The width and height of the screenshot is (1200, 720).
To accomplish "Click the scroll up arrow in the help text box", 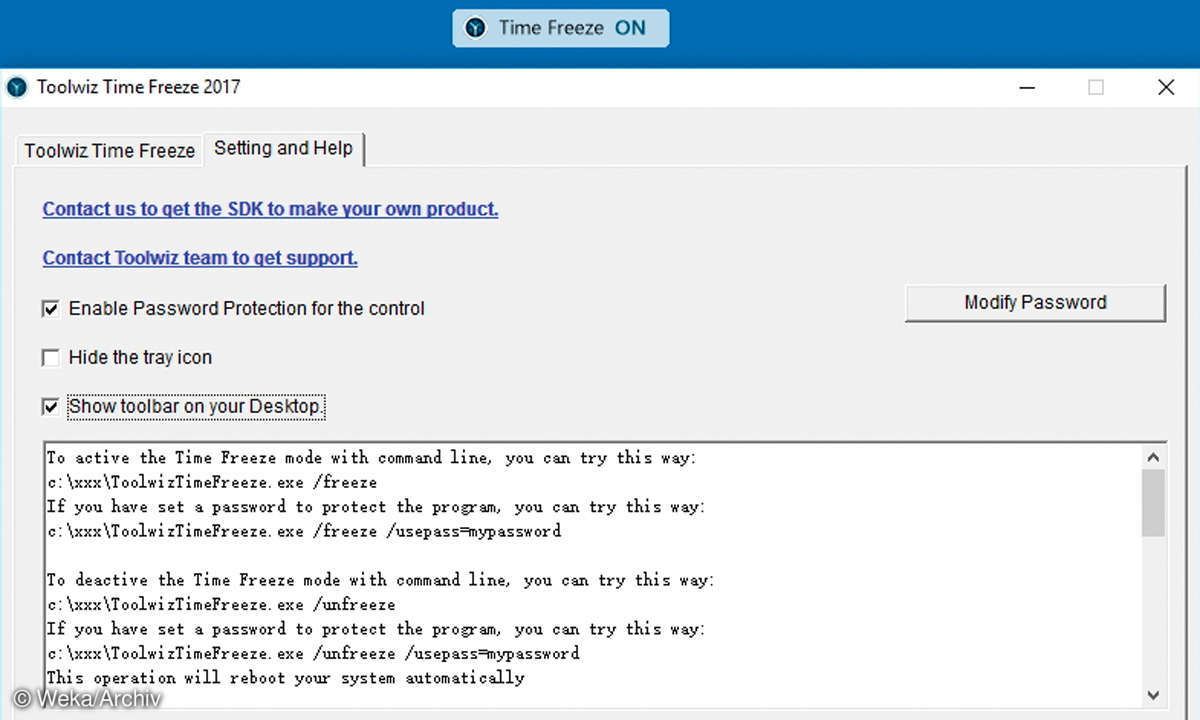I will [x=1153, y=457].
